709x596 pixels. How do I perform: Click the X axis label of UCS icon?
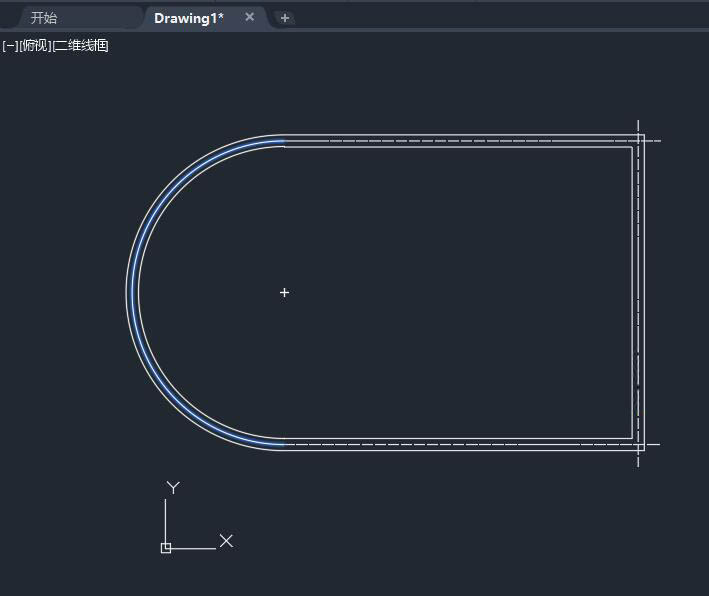226,541
